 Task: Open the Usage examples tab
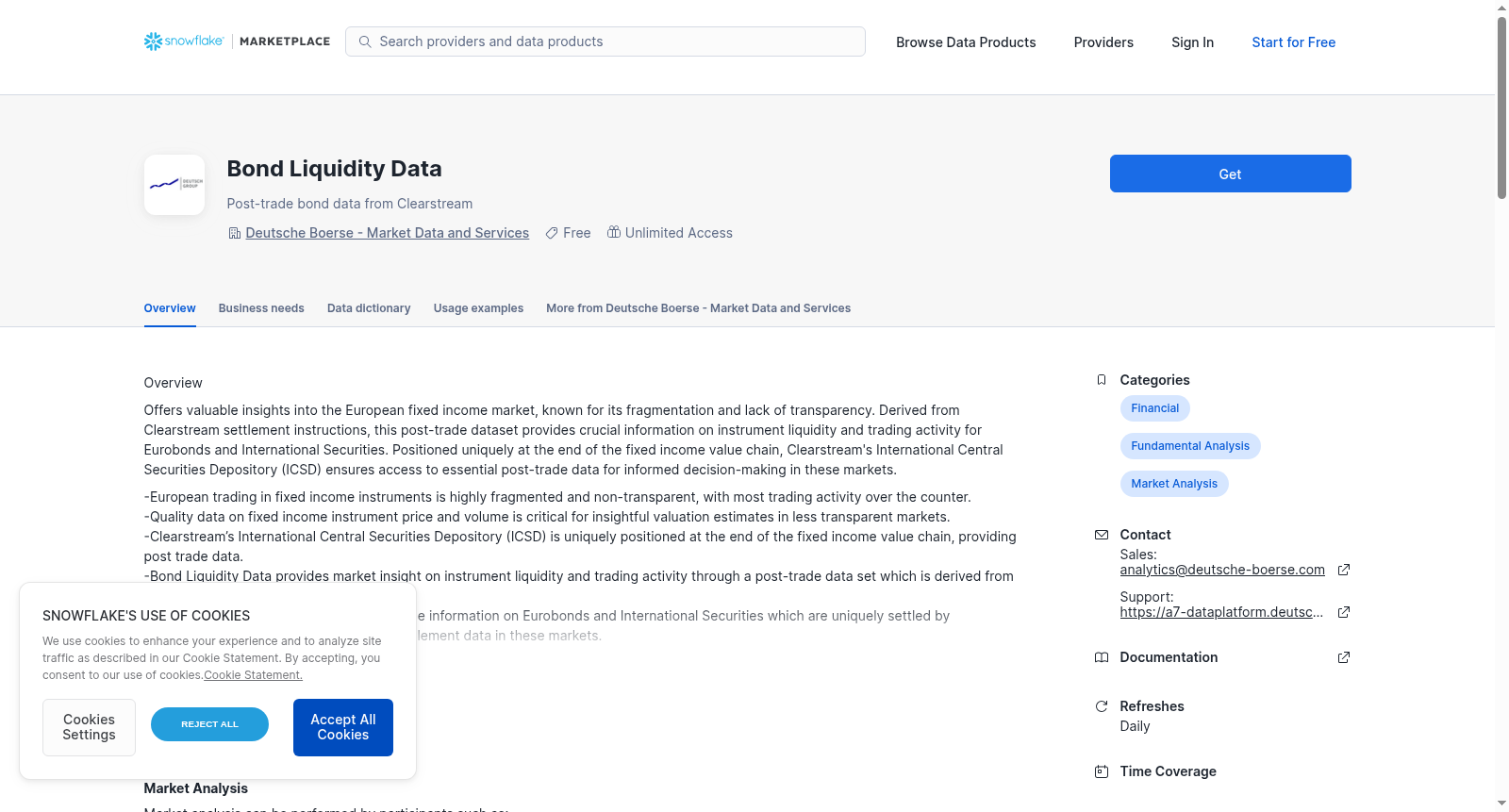[478, 308]
